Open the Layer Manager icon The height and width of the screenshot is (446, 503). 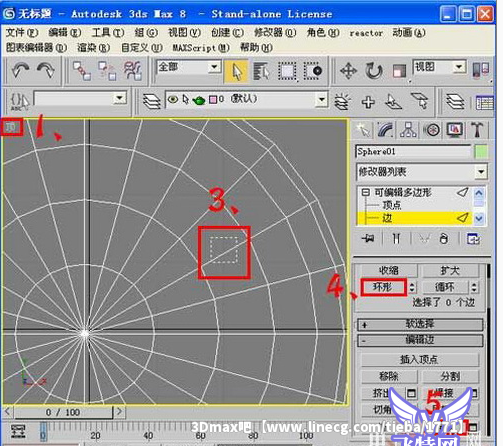coord(151,101)
